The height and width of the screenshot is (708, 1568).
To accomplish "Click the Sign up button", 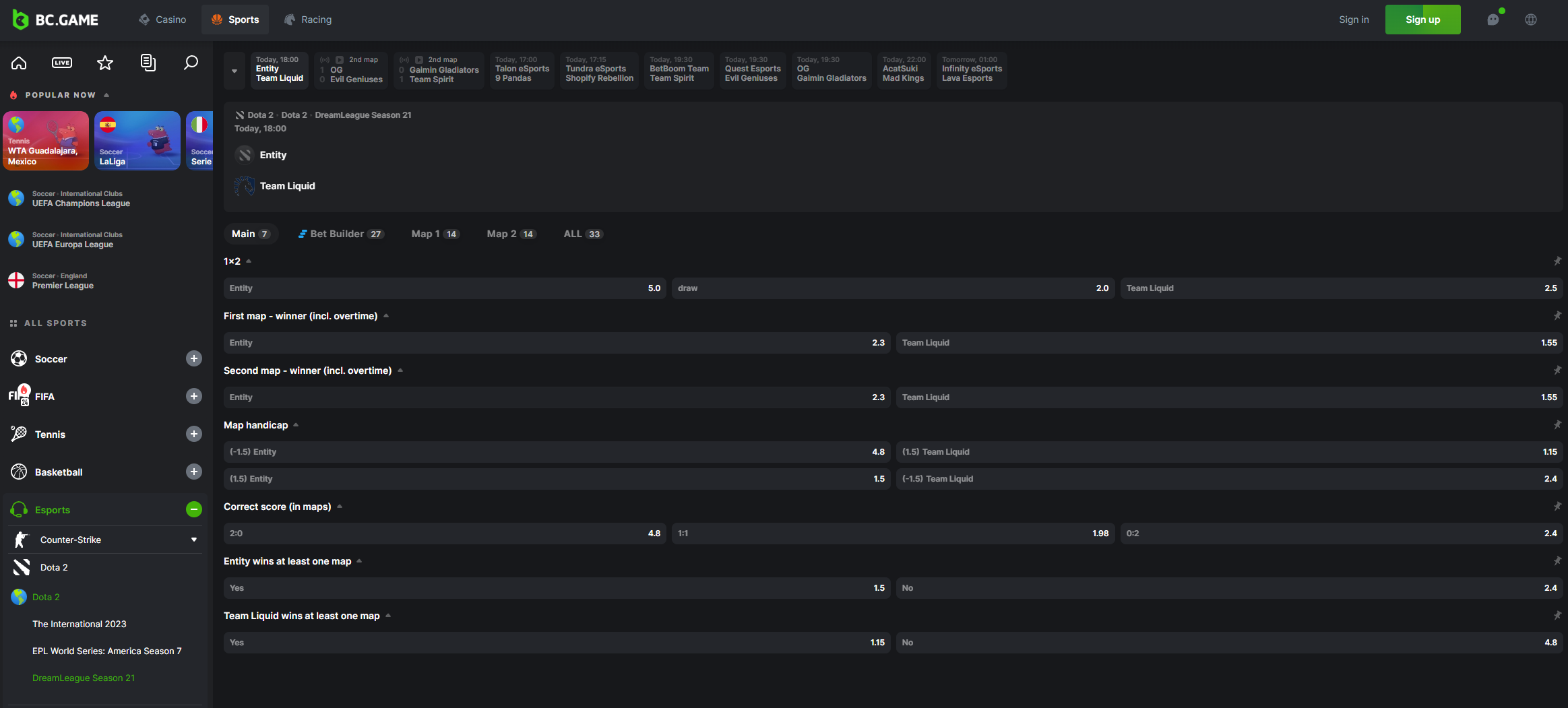I will tap(1422, 20).
